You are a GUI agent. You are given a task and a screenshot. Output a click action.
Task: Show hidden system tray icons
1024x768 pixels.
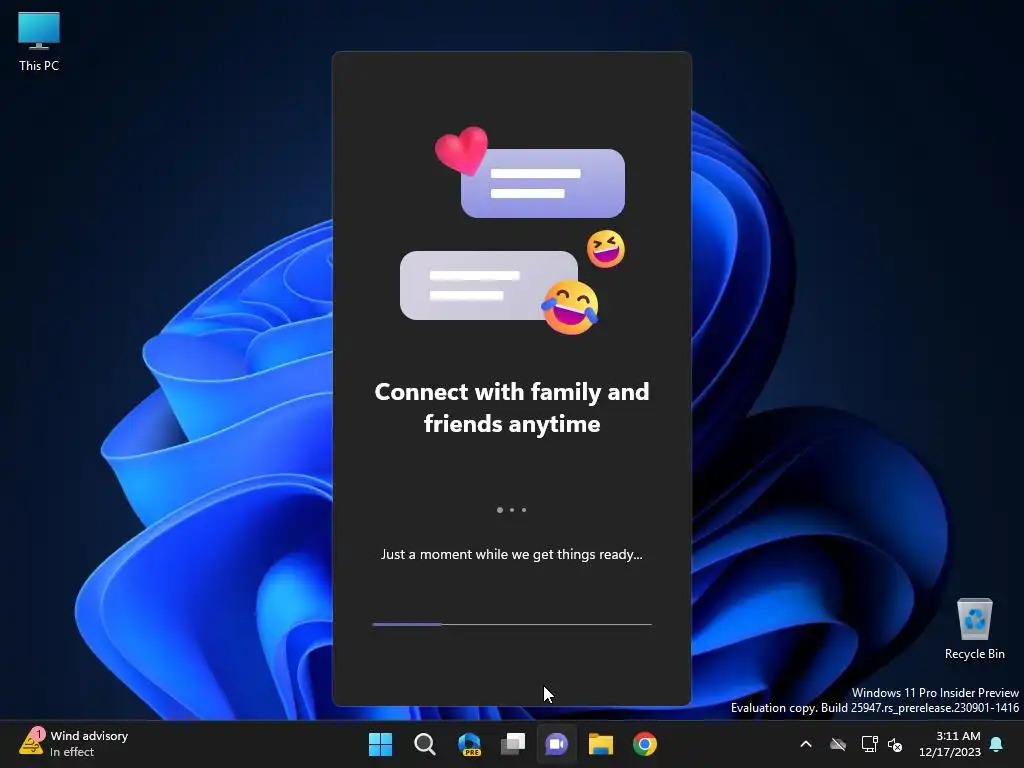[806, 744]
